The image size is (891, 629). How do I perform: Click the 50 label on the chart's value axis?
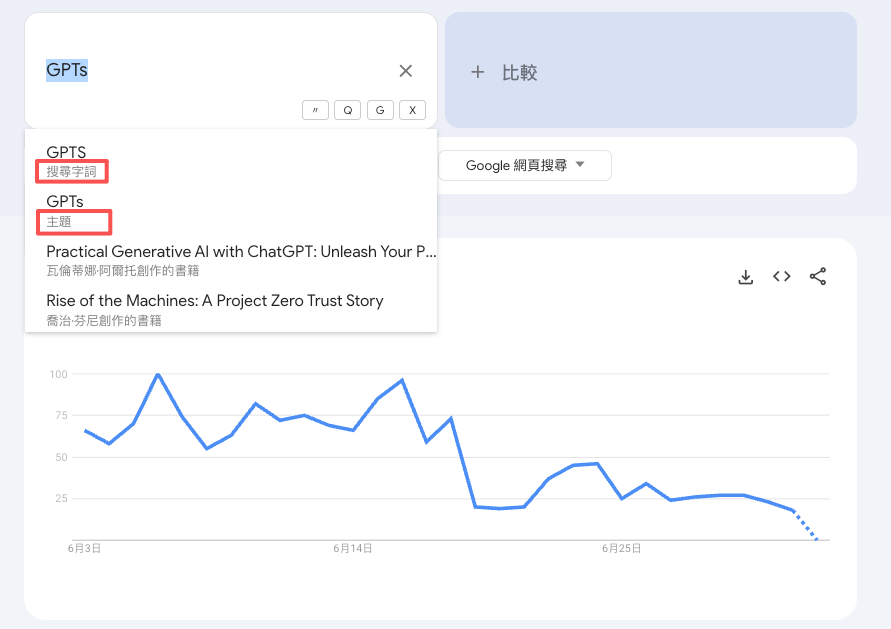click(x=61, y=457)
